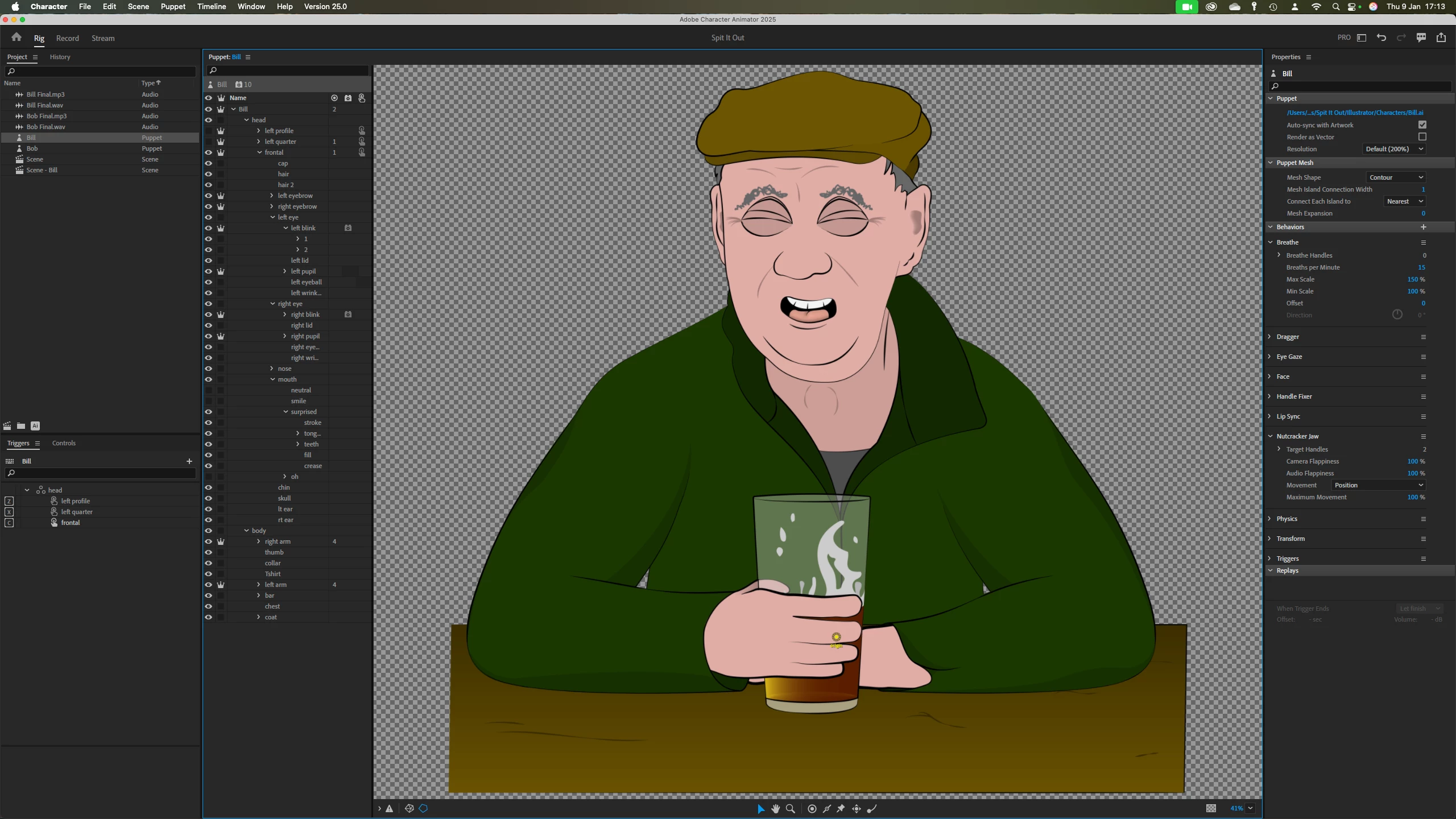Click the Breaths per Minute value
The height and width of the screenshot is (819, 1456).
coord(1421,267)
